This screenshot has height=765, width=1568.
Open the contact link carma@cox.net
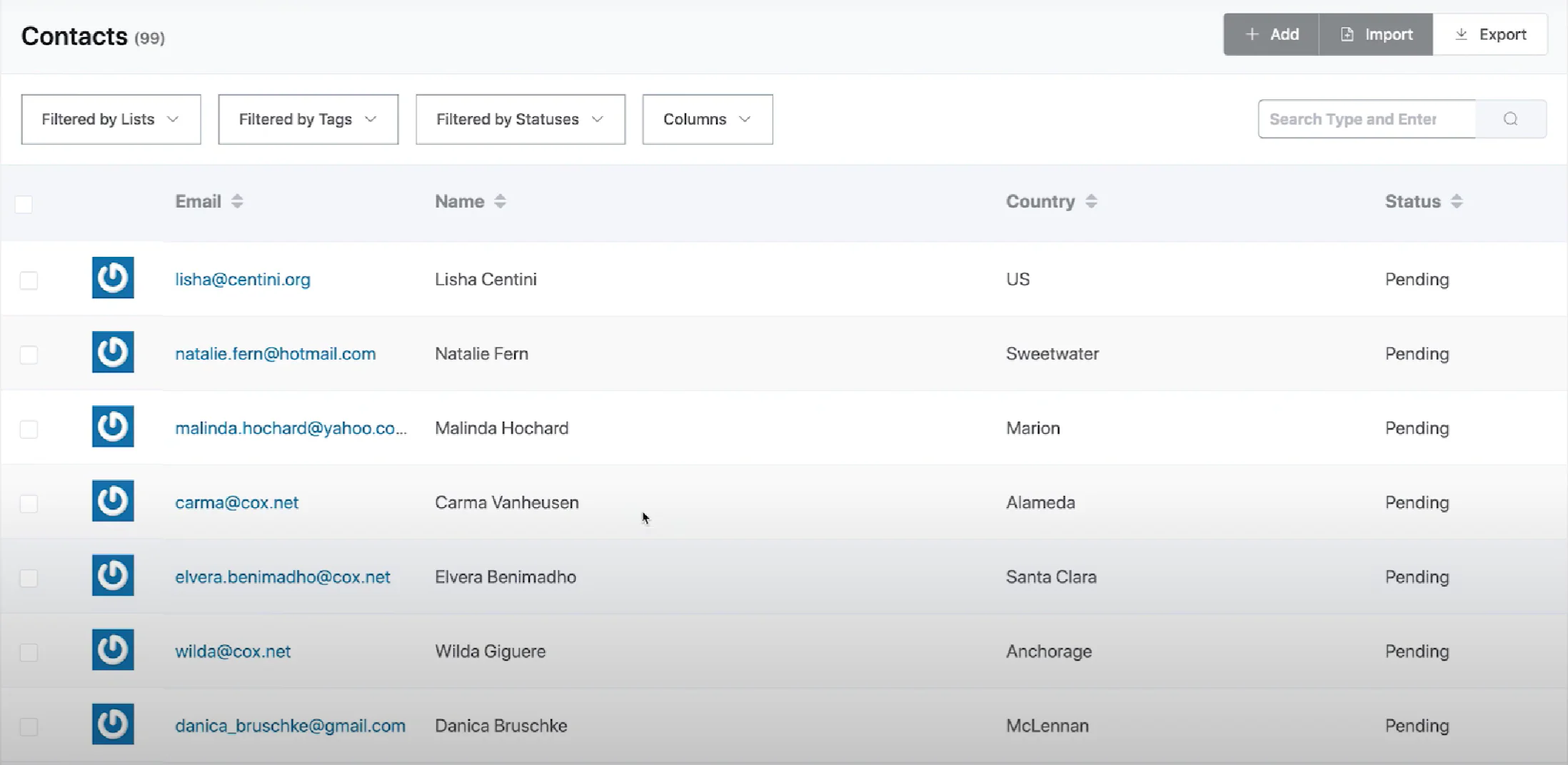(x=236, y=502)
